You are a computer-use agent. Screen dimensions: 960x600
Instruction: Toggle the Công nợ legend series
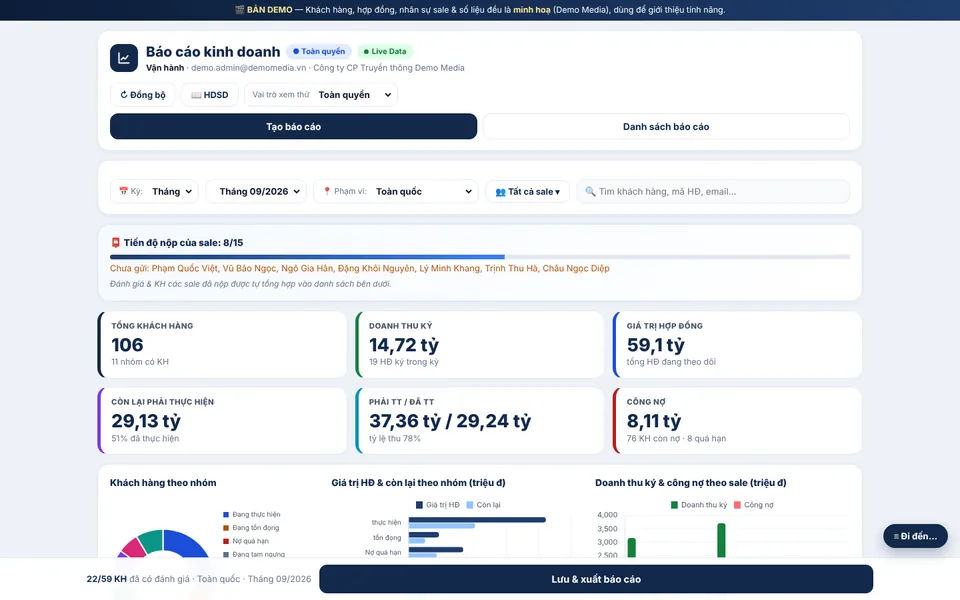click(x=754, y=505)
